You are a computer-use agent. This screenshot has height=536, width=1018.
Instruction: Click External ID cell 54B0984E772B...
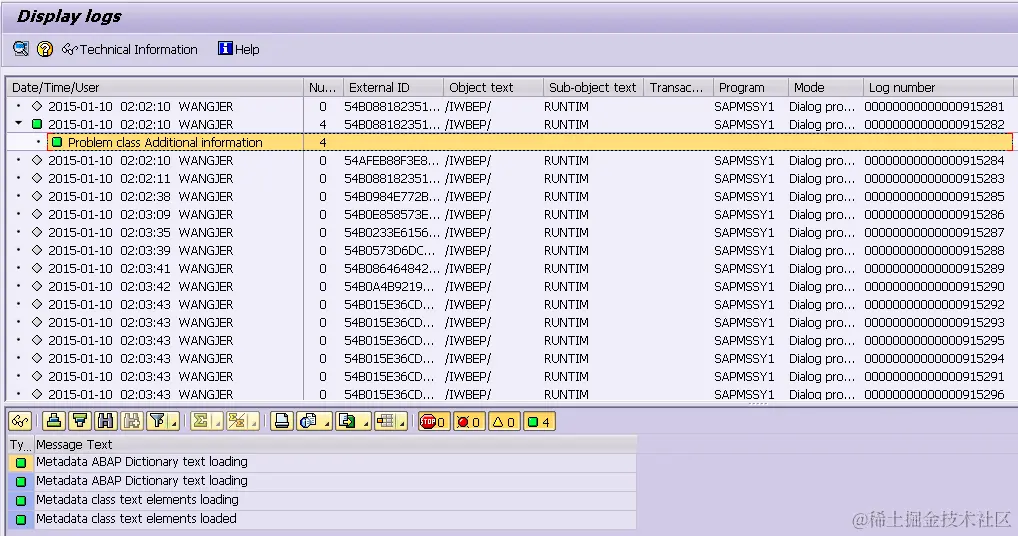391,197
